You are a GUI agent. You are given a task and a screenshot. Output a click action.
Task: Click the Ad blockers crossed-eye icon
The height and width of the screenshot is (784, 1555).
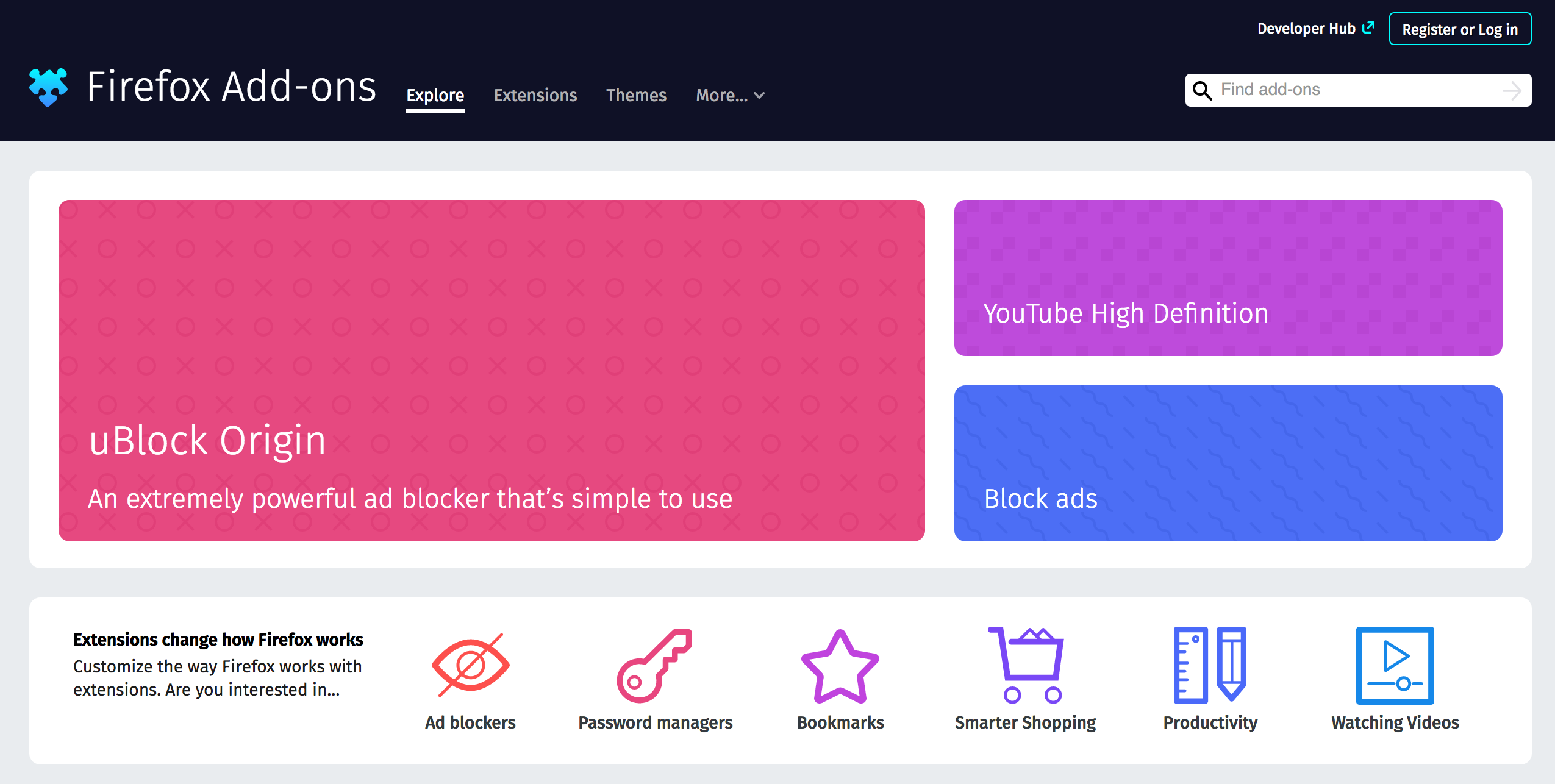tap(470, 665)
